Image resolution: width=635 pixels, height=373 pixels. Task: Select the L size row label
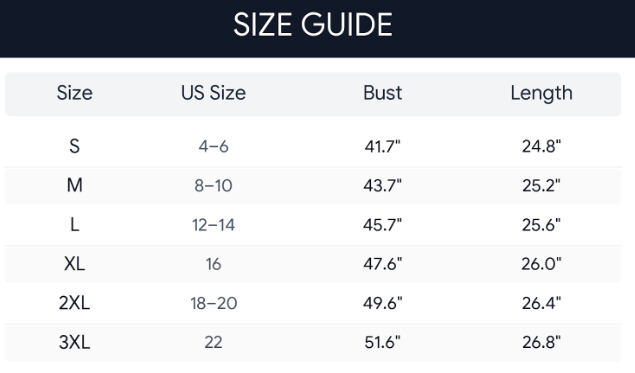tap(75, 225)
